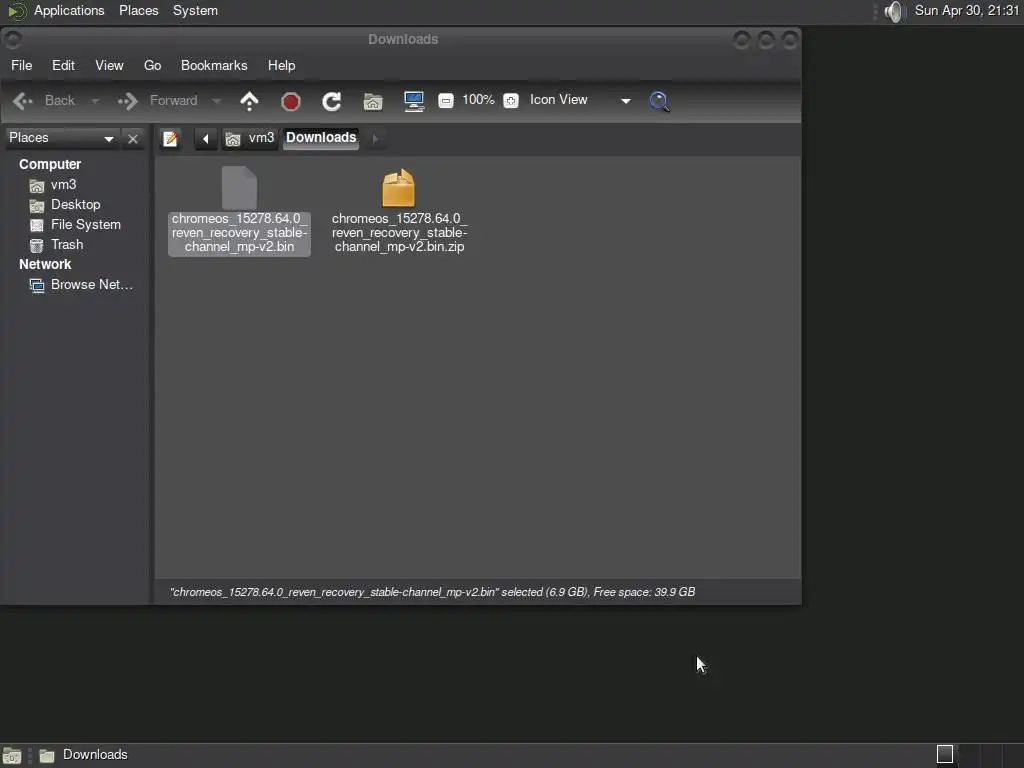Open the Edit menu
The image size is (1024, 768).
[x=63, y=65]
